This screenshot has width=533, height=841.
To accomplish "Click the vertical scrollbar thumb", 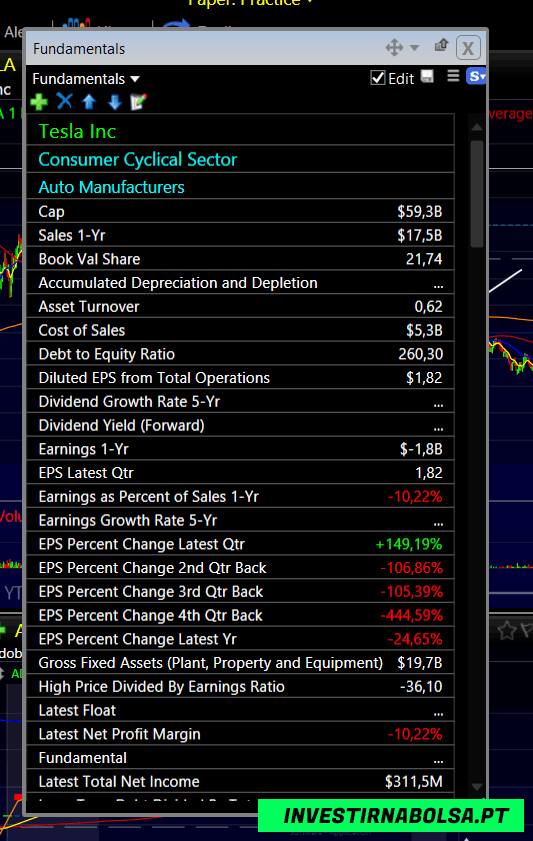I will [x=477, y=194].
